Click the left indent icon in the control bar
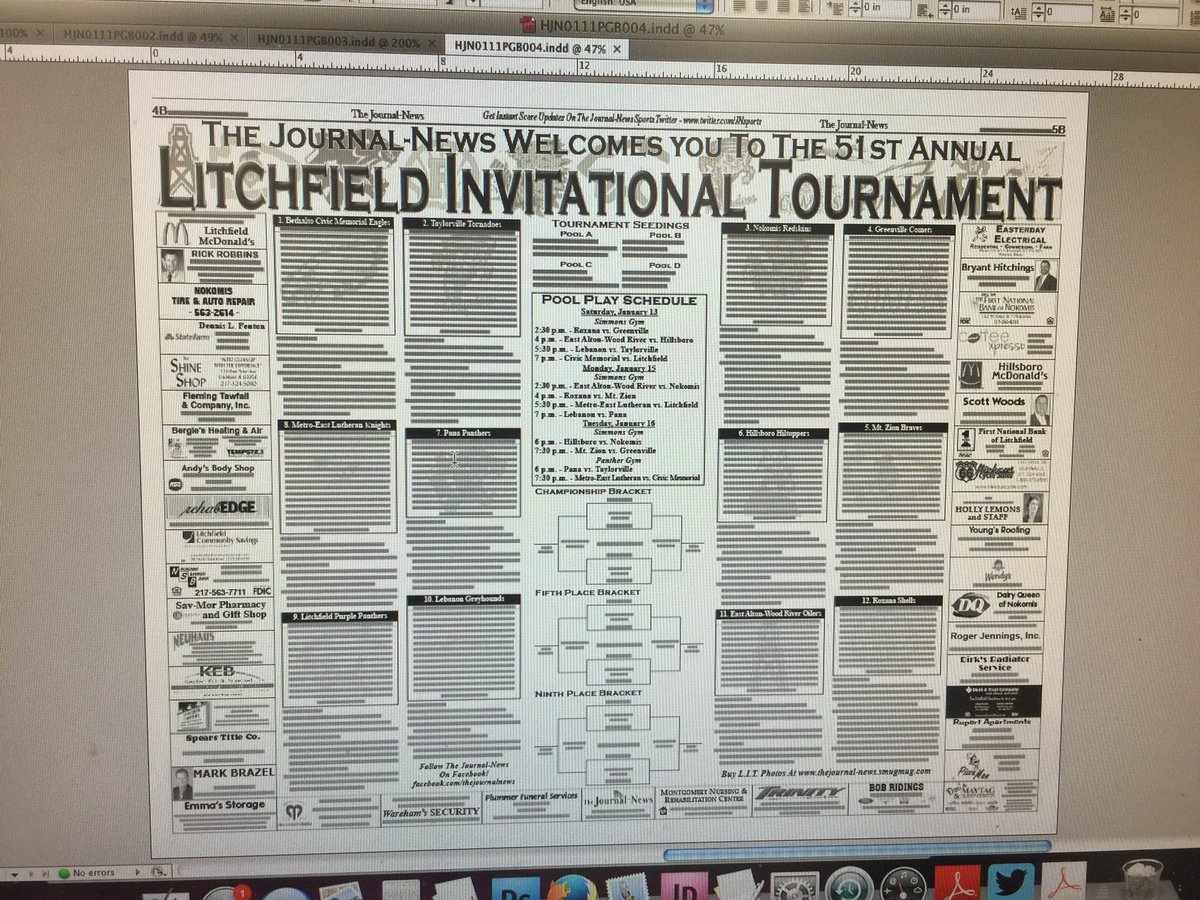 point(834,8)
